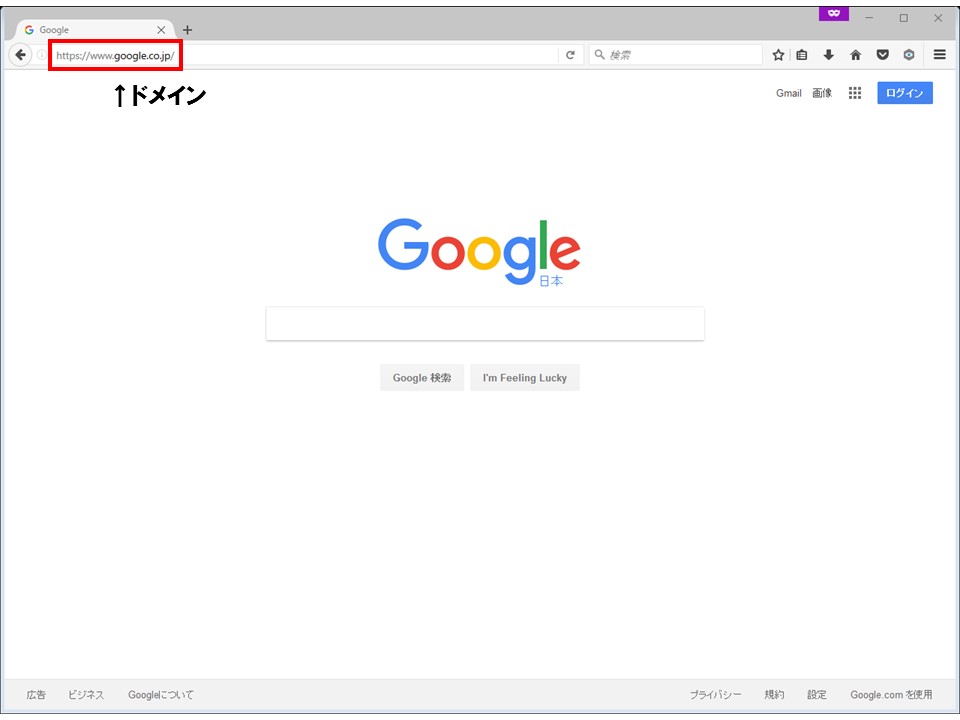Click the site info icon beside the URL
The width and height of the screenshot is (960, 720).
tap(41, 55)
